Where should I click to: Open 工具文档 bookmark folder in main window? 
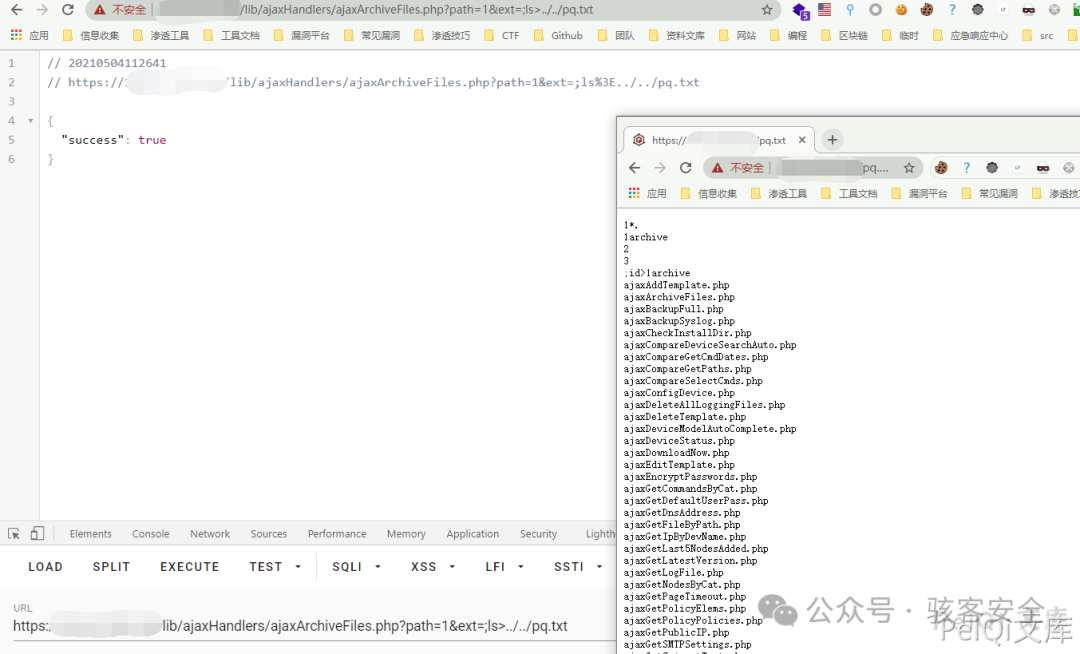(x=231, y=35)
